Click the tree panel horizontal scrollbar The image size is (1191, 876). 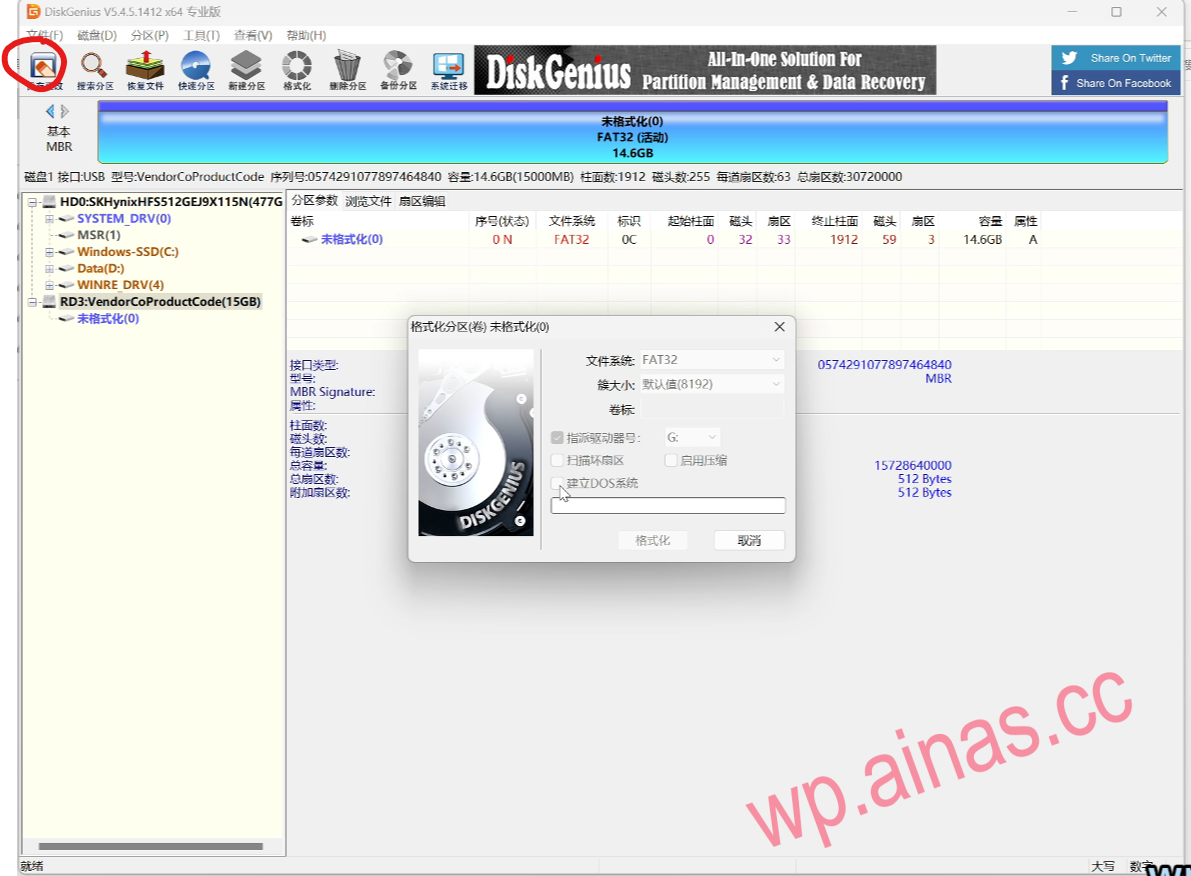[150, 846]
